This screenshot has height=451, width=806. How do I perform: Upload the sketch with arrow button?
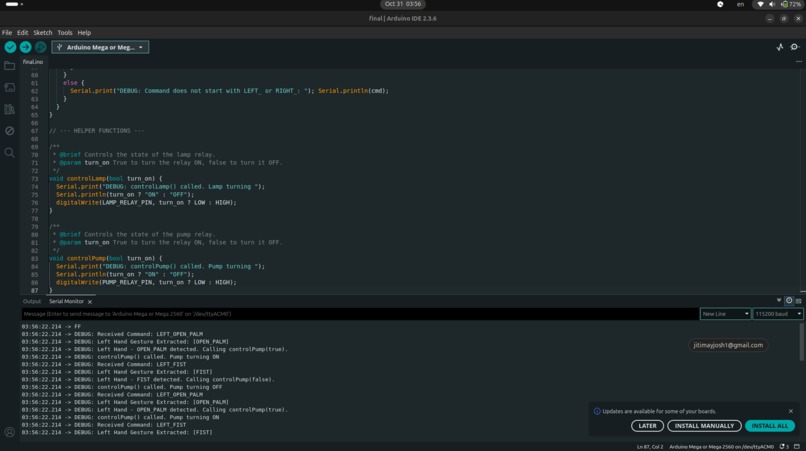coord(25,47)
